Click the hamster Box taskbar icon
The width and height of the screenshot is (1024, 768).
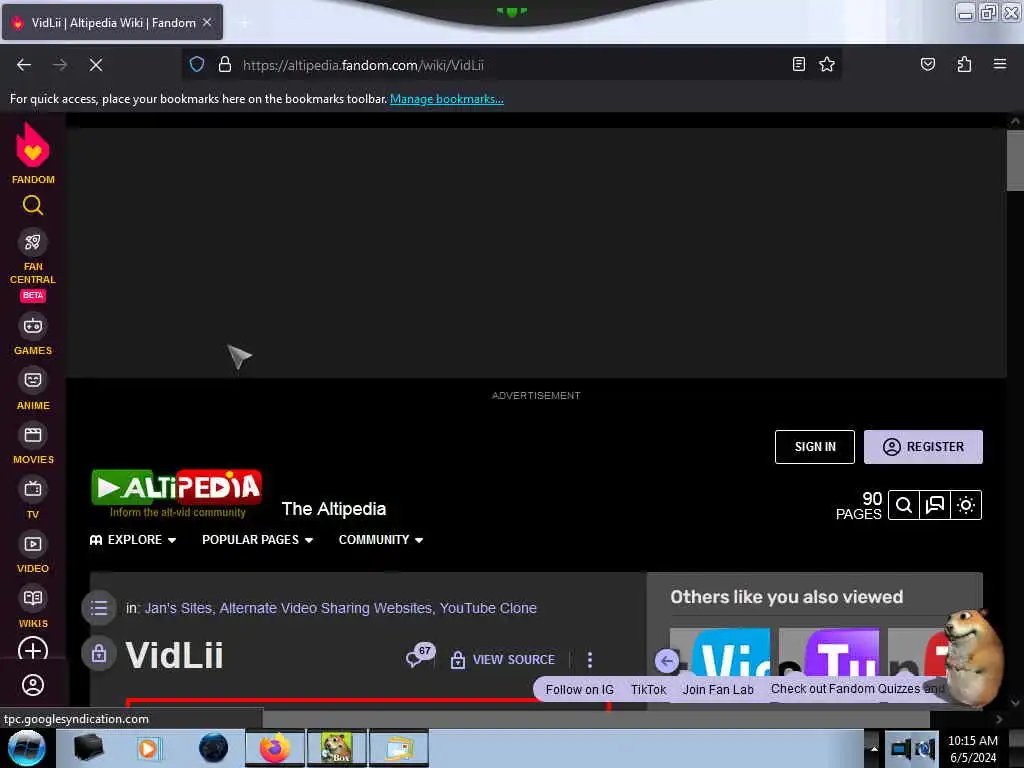(x=337, y=748)
